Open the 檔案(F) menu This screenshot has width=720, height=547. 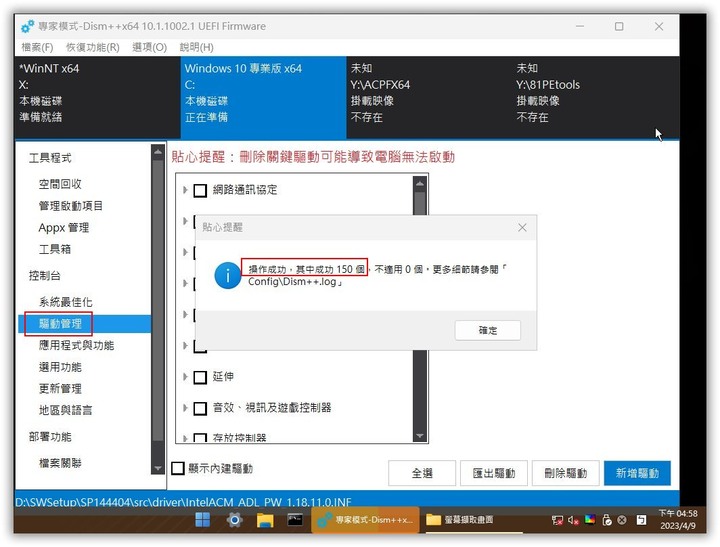coord(37,47)
